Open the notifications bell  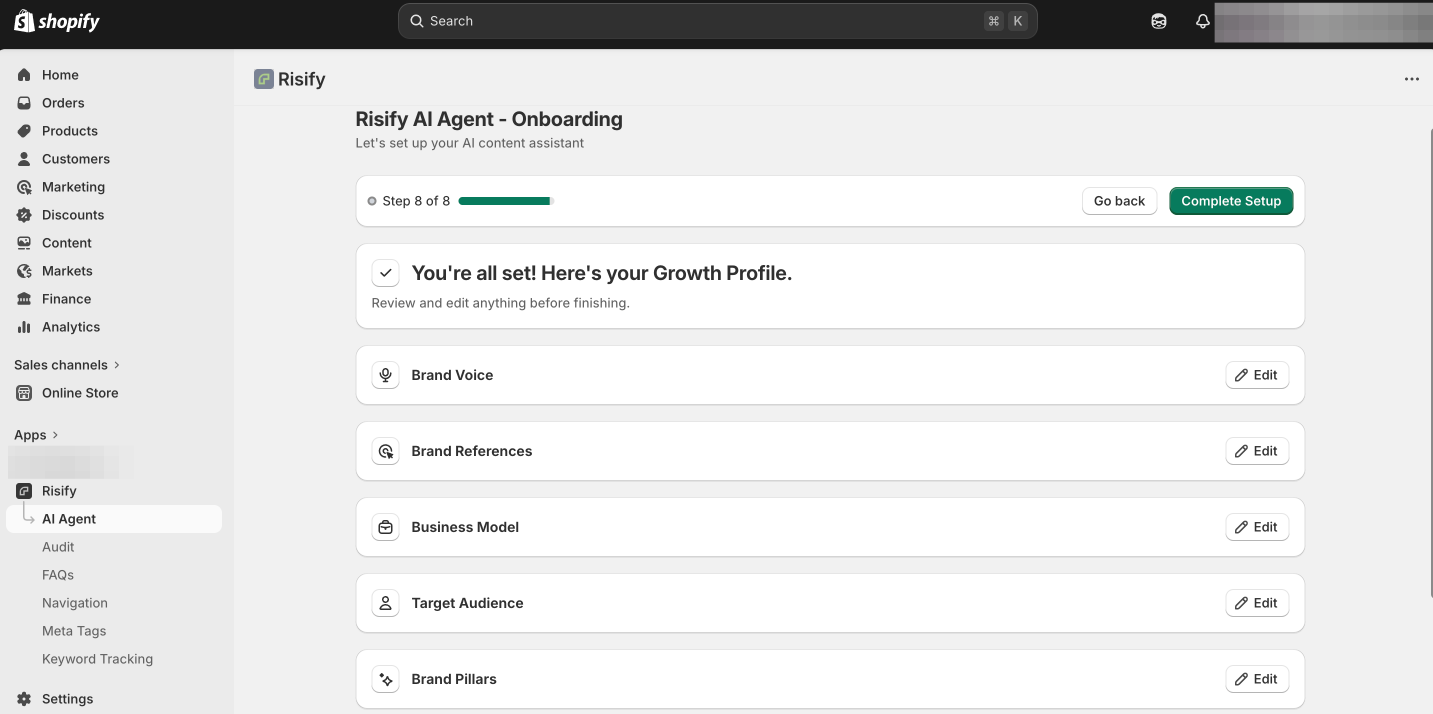pyautogui.click(x=1203, y=21)
